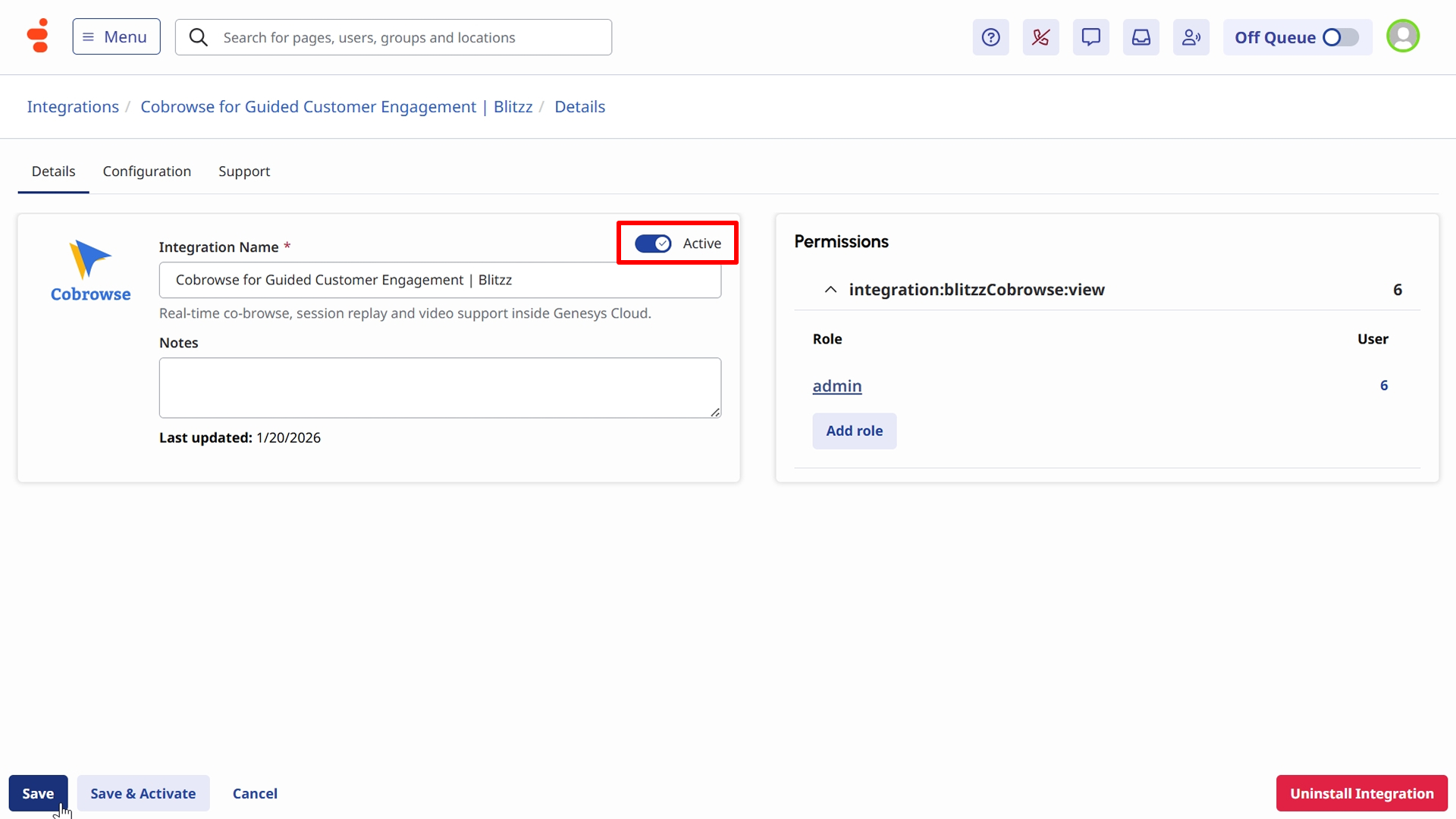Collapse the integration:blitzzCobrowse:view permission
This screenshot has height=819, width=1456.
[x=830, y=290]
